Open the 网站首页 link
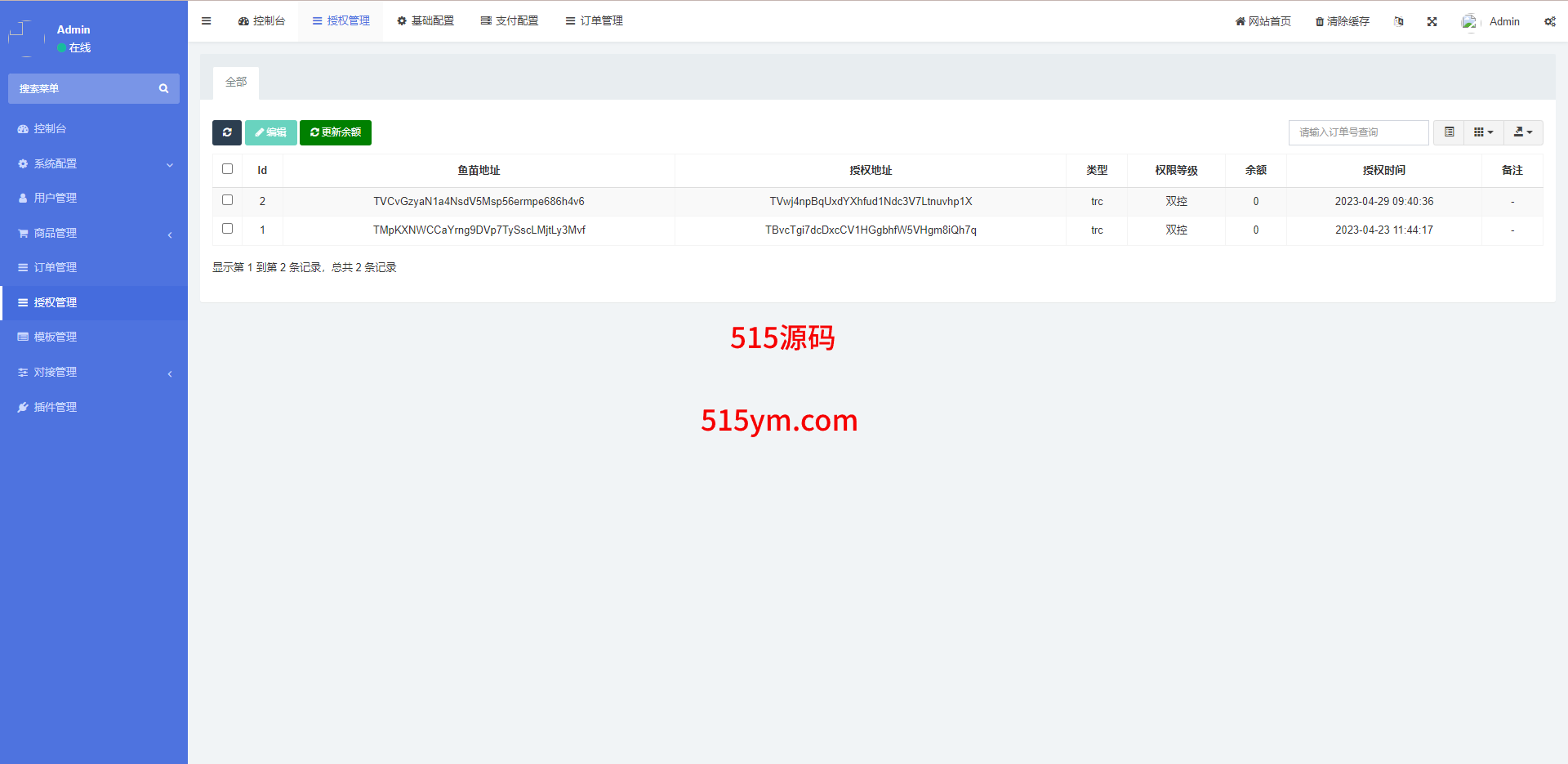The width and height of the screenshot is (1568, 764). point(1263,22)
